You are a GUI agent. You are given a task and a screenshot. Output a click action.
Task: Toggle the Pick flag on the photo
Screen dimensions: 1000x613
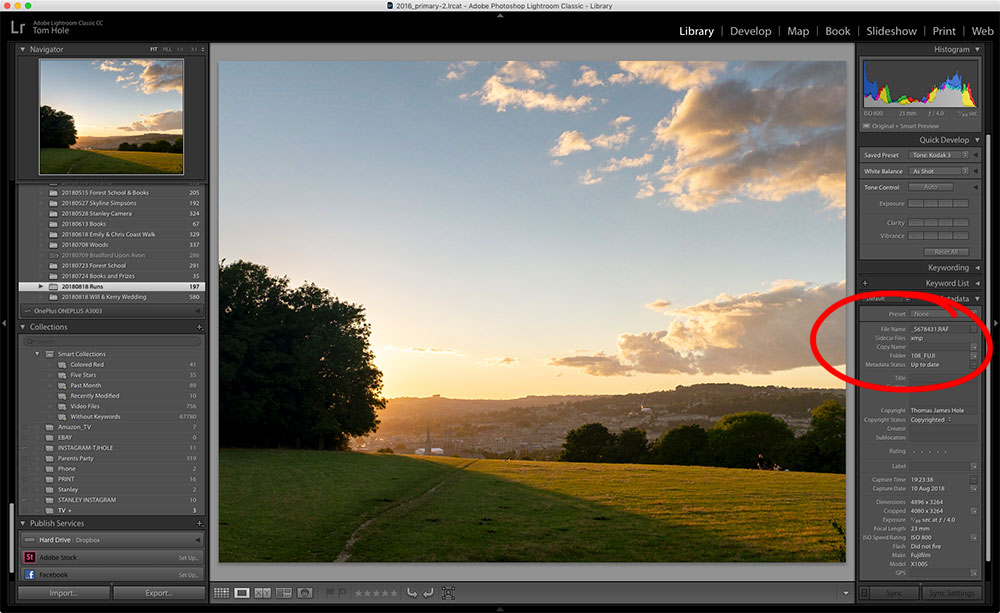coord(329,592)
